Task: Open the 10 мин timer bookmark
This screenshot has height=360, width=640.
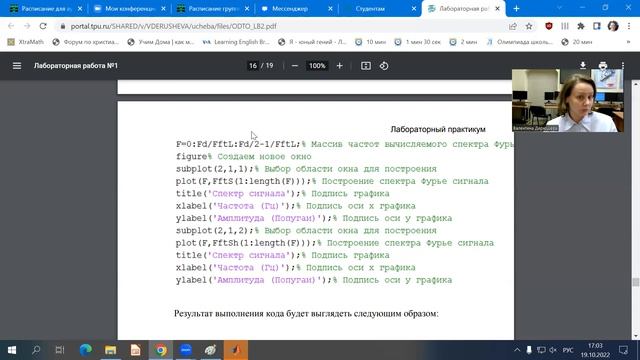Action: 371,42
